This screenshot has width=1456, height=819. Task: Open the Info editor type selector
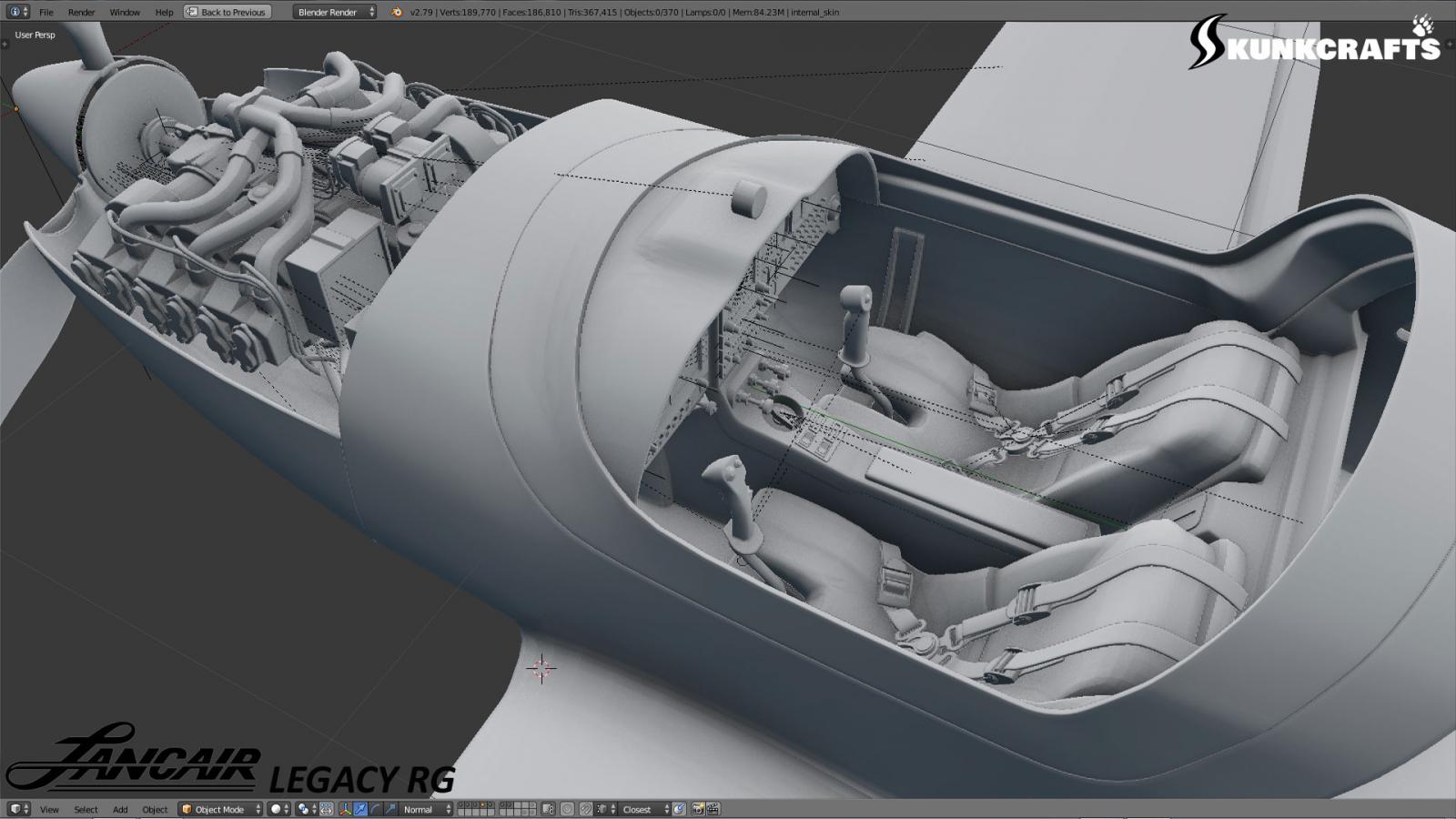[x=19, y=12]
